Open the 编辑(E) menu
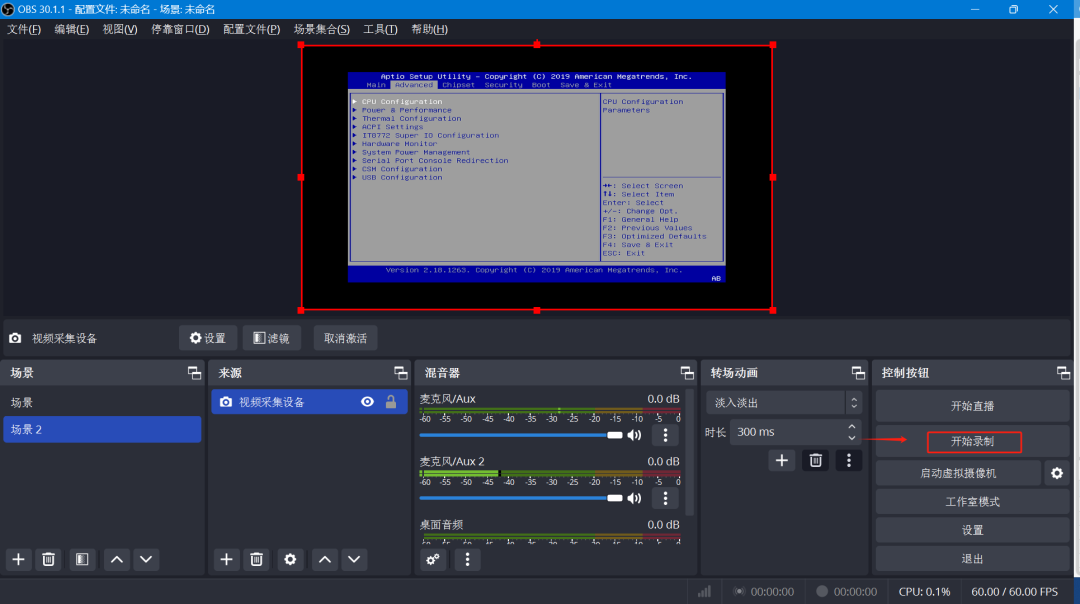Viewport: 1080px width, 604px height. [x=72, y=29]
